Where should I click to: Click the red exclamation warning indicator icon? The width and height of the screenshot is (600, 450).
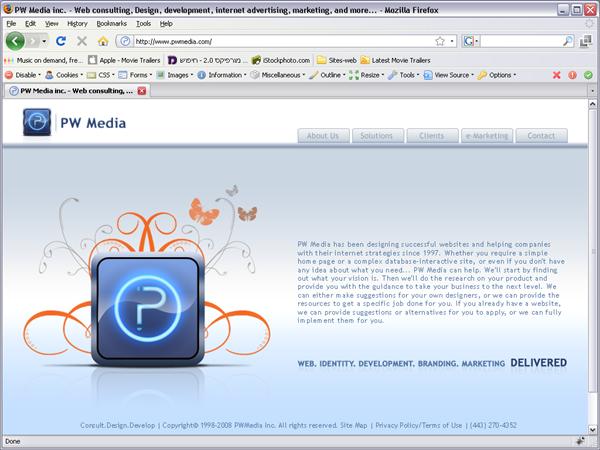click(x=572, y=75)
